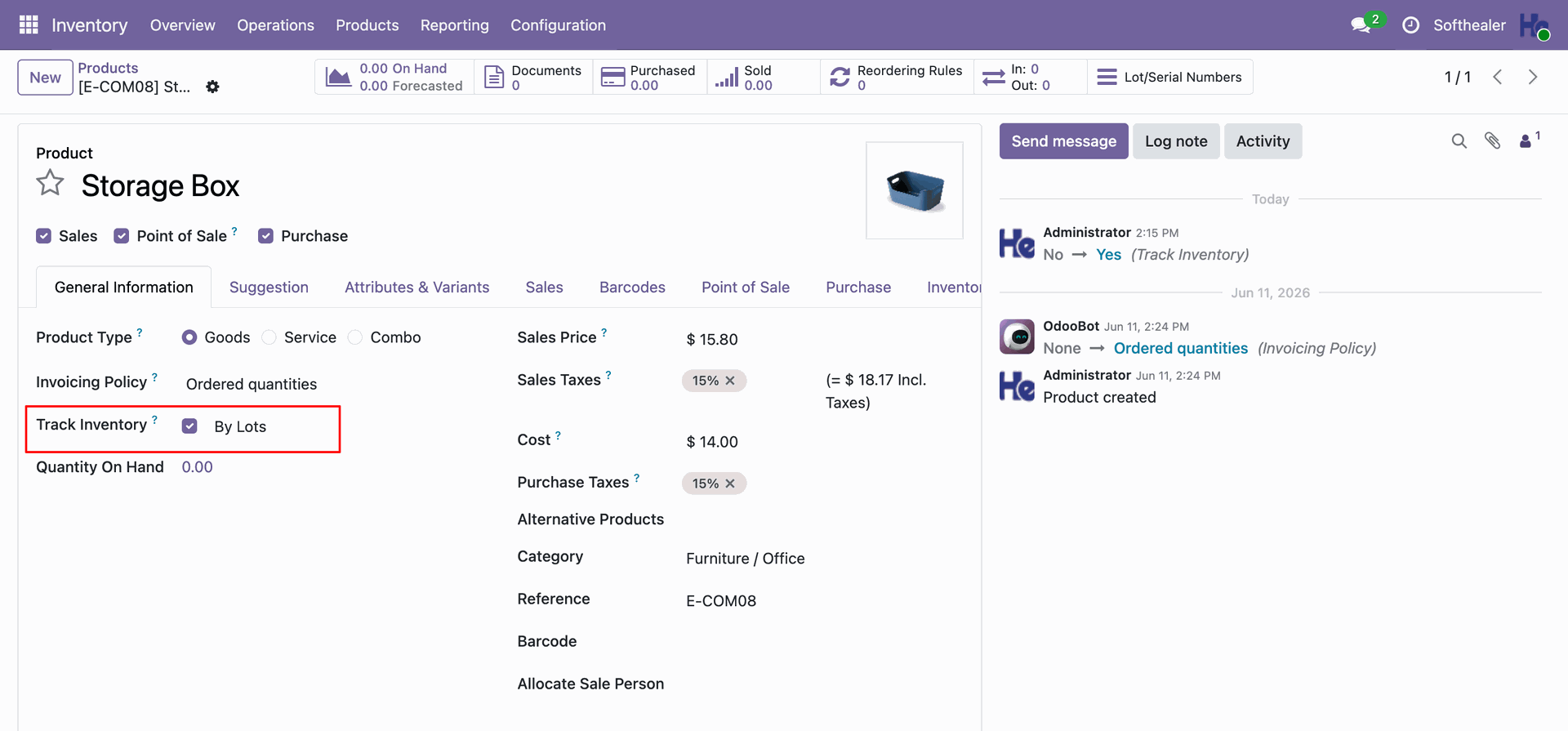The image size is (1568, 731).
Task: Open the Configuration menu
Action: click(x=558, y=25)
